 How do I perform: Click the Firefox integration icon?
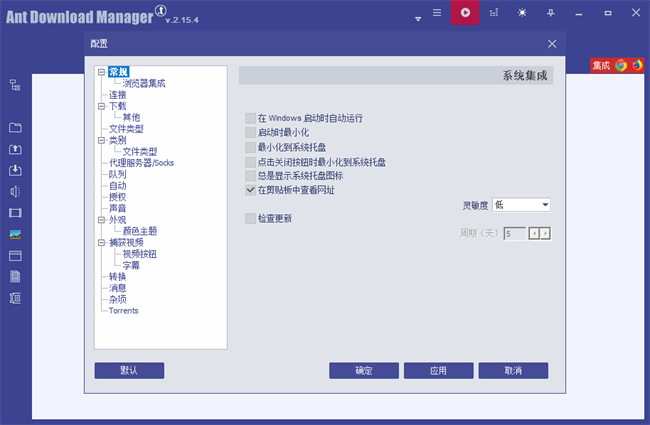(636, 65)
